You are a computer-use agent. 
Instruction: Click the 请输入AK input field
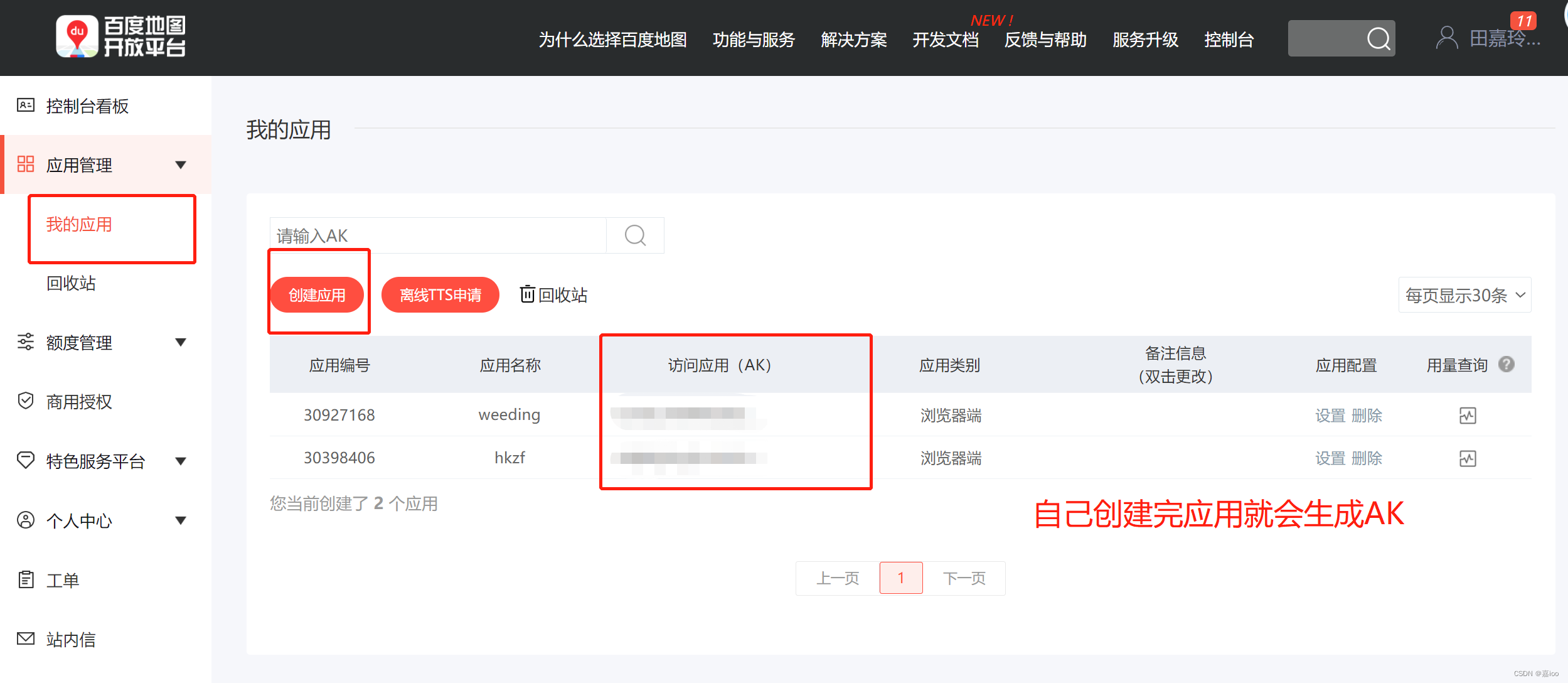coord(438,235)
